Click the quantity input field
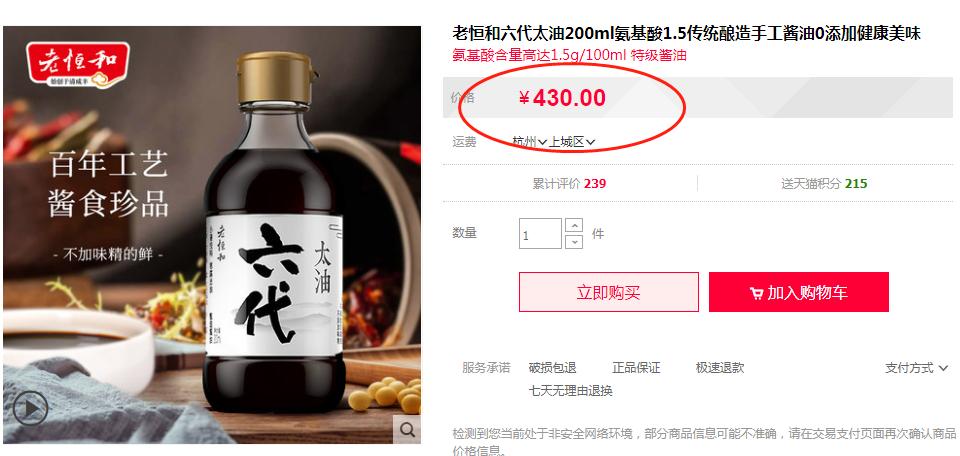 540,234
